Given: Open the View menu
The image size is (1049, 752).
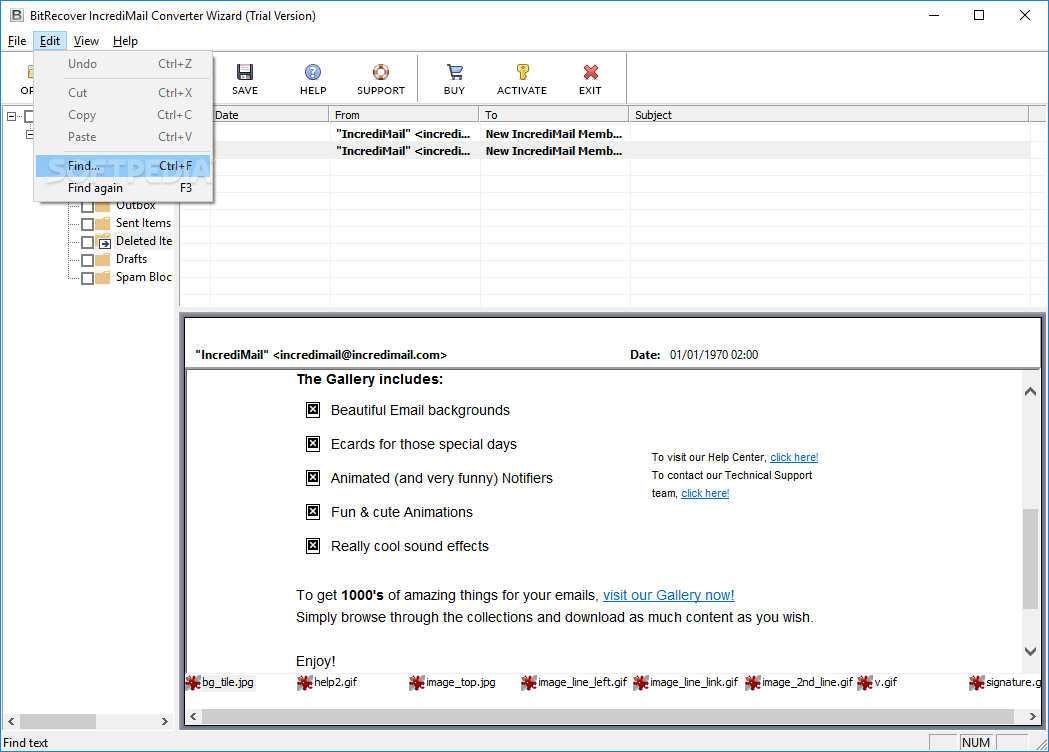Looking at the screenshot, I should click(86, 41).
